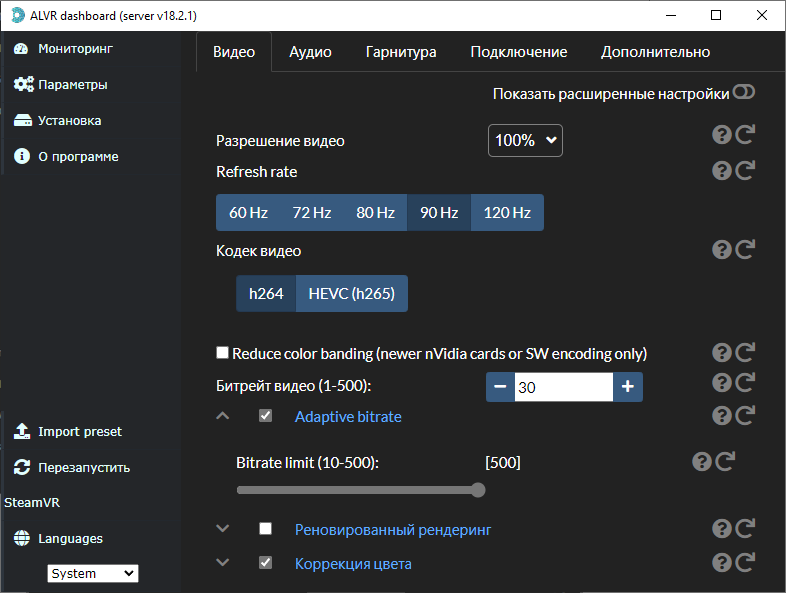
Task: Select 90 Hz refresh rate
Action: 439,213
